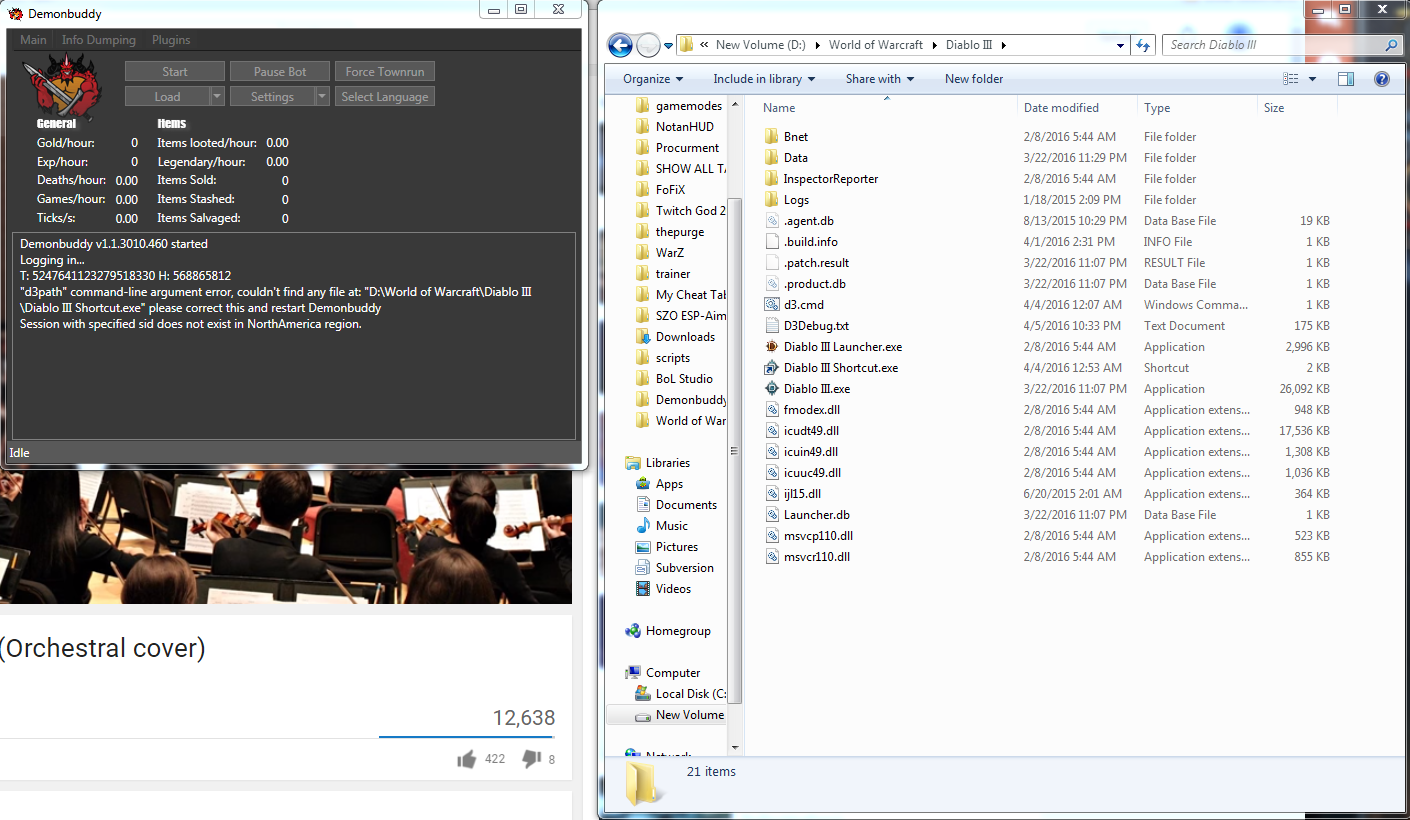Image resolution: width=1410 pixels, height=820 pixels.
Task: Click the thumbs down icon on video
Action: click(532, 759)
